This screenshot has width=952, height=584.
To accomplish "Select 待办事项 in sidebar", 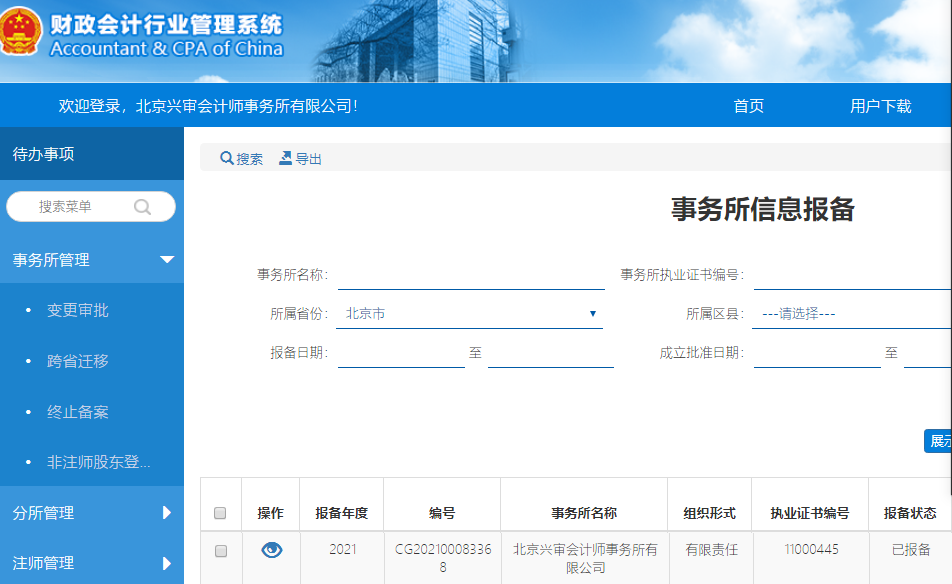I will coord(43,154).
